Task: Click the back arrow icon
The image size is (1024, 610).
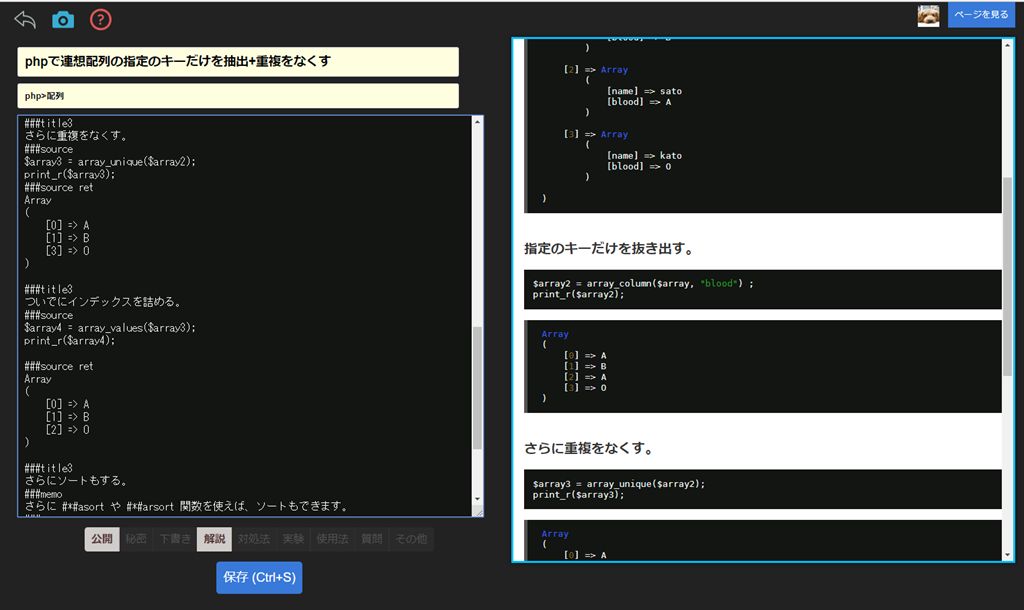Action: pyautogui.click(x=25, y=19)
